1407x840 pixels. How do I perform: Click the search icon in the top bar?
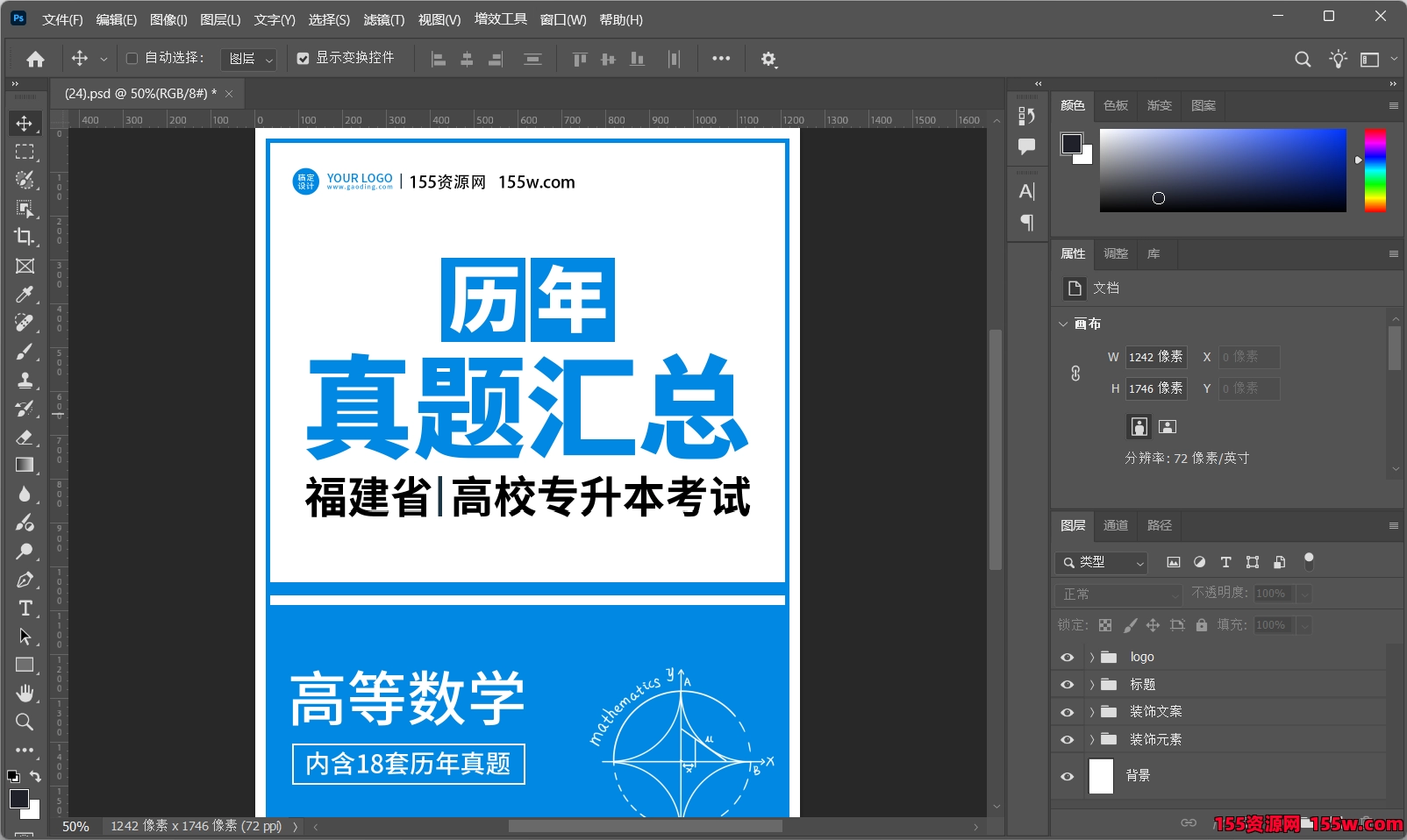1303,59
